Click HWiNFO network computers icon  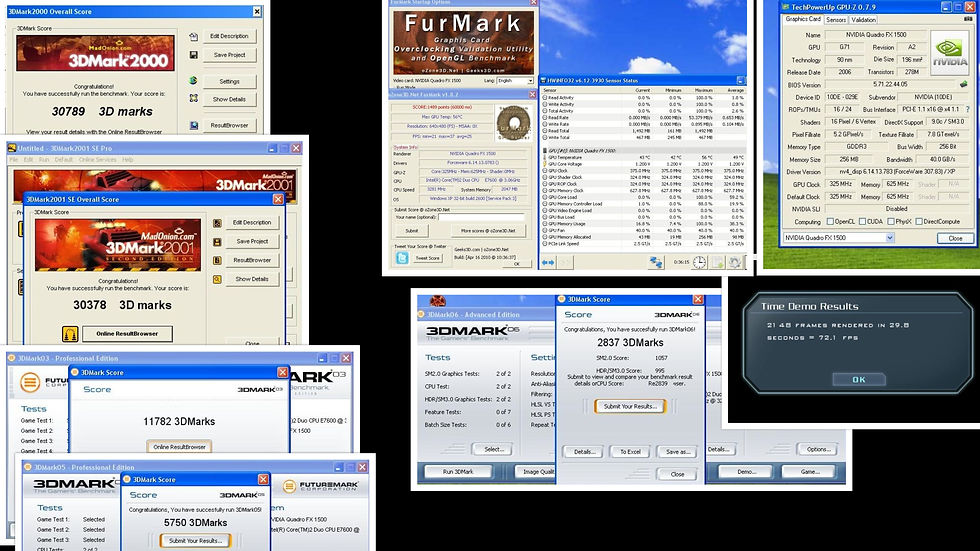pyautogui.click(x=655, y=262)
